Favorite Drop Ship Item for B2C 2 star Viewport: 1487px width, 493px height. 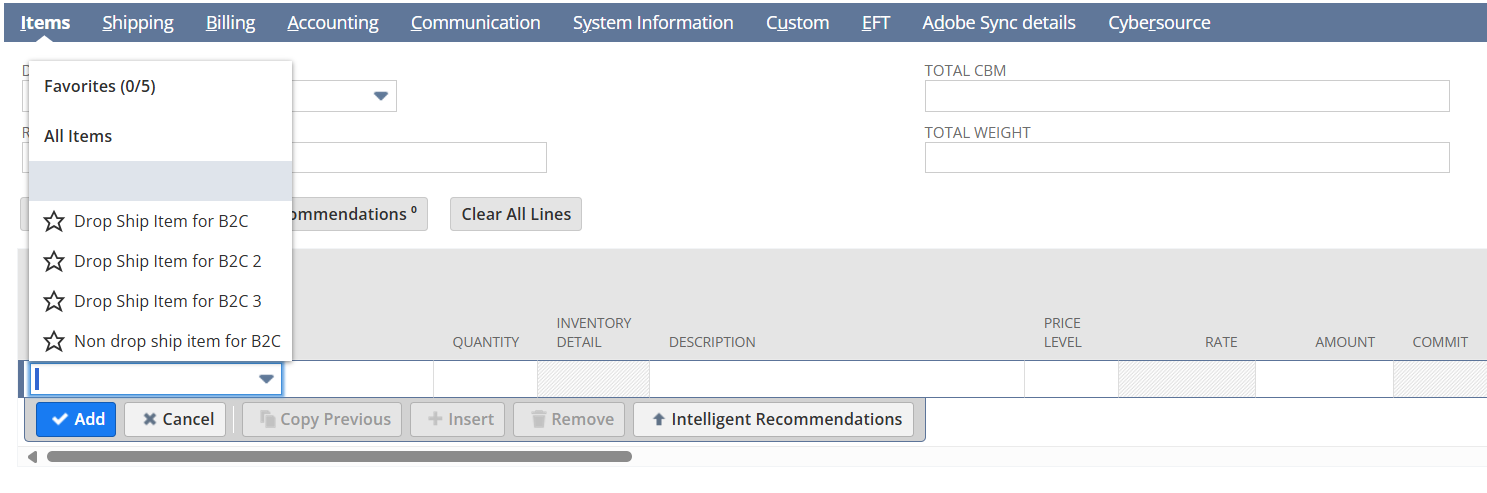(x=54, y=262)
